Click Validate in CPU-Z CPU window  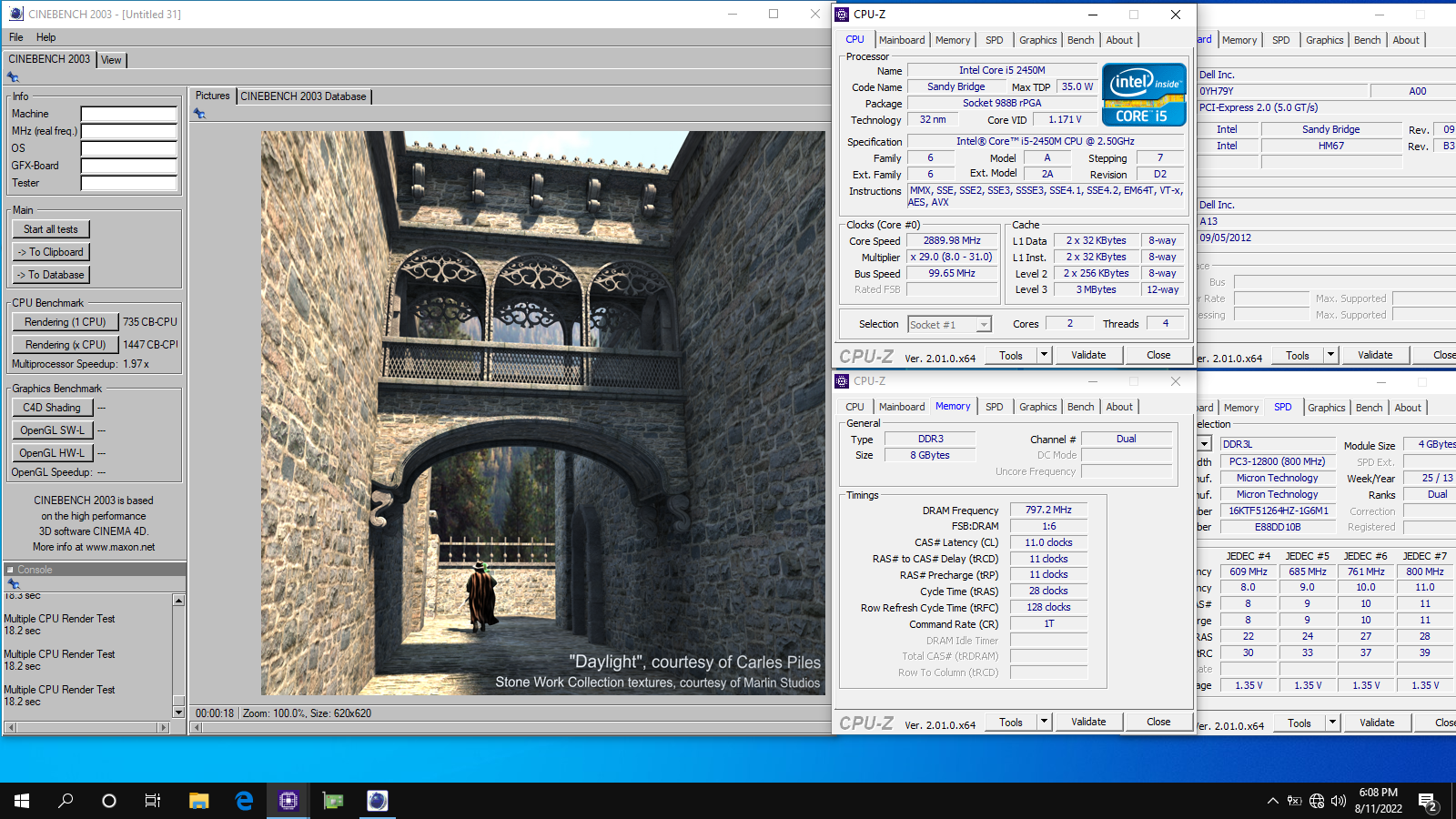coord(1088,355)
